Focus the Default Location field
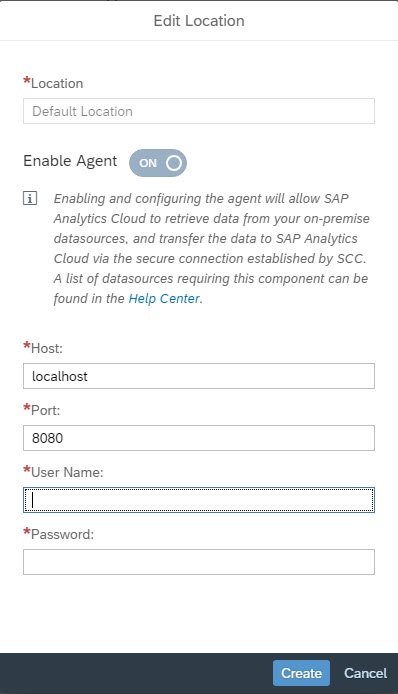 coord(199,111)
